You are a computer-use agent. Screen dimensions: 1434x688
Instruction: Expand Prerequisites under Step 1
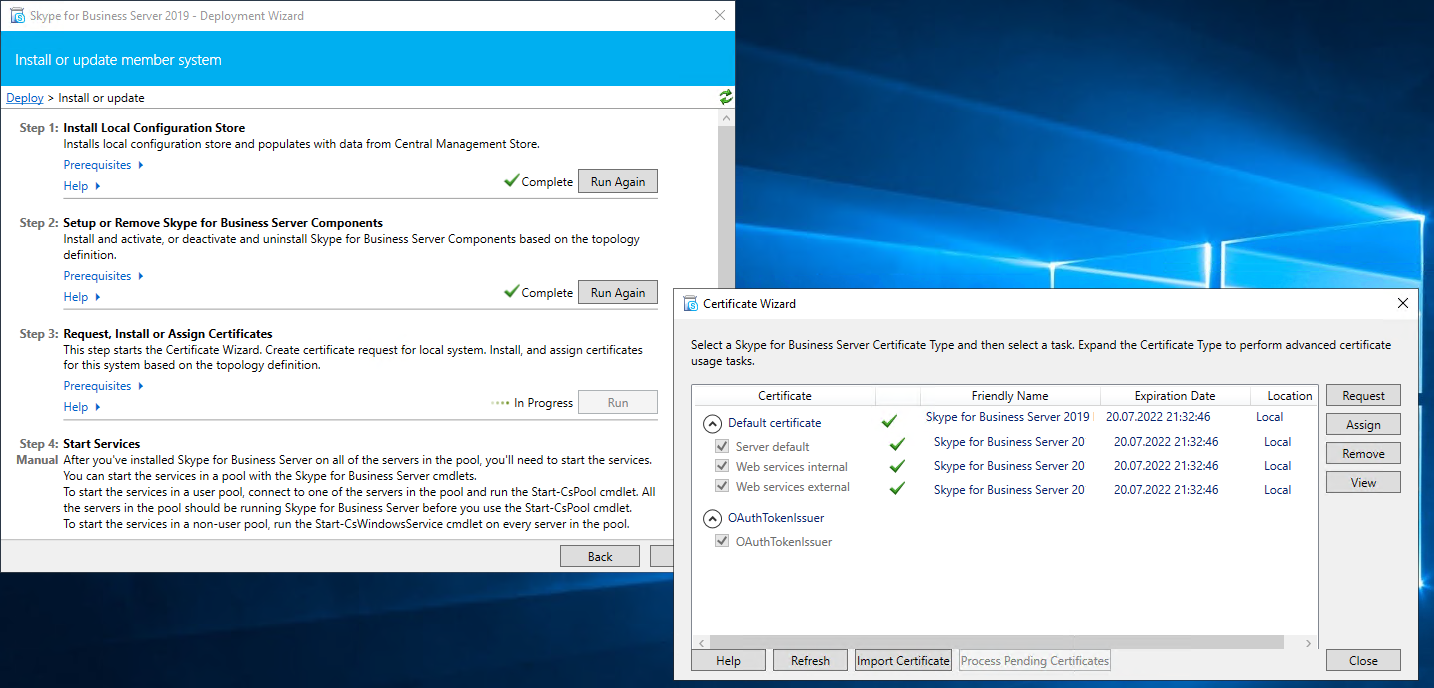103,165
